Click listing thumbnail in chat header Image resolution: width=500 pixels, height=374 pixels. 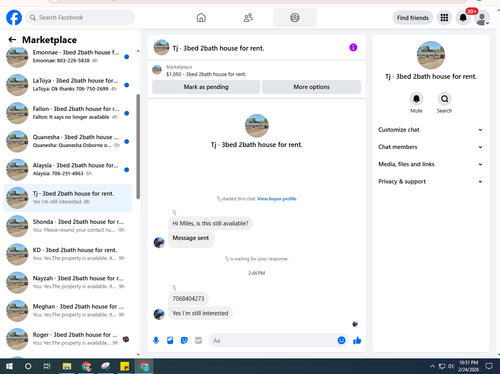coord(161,47)
